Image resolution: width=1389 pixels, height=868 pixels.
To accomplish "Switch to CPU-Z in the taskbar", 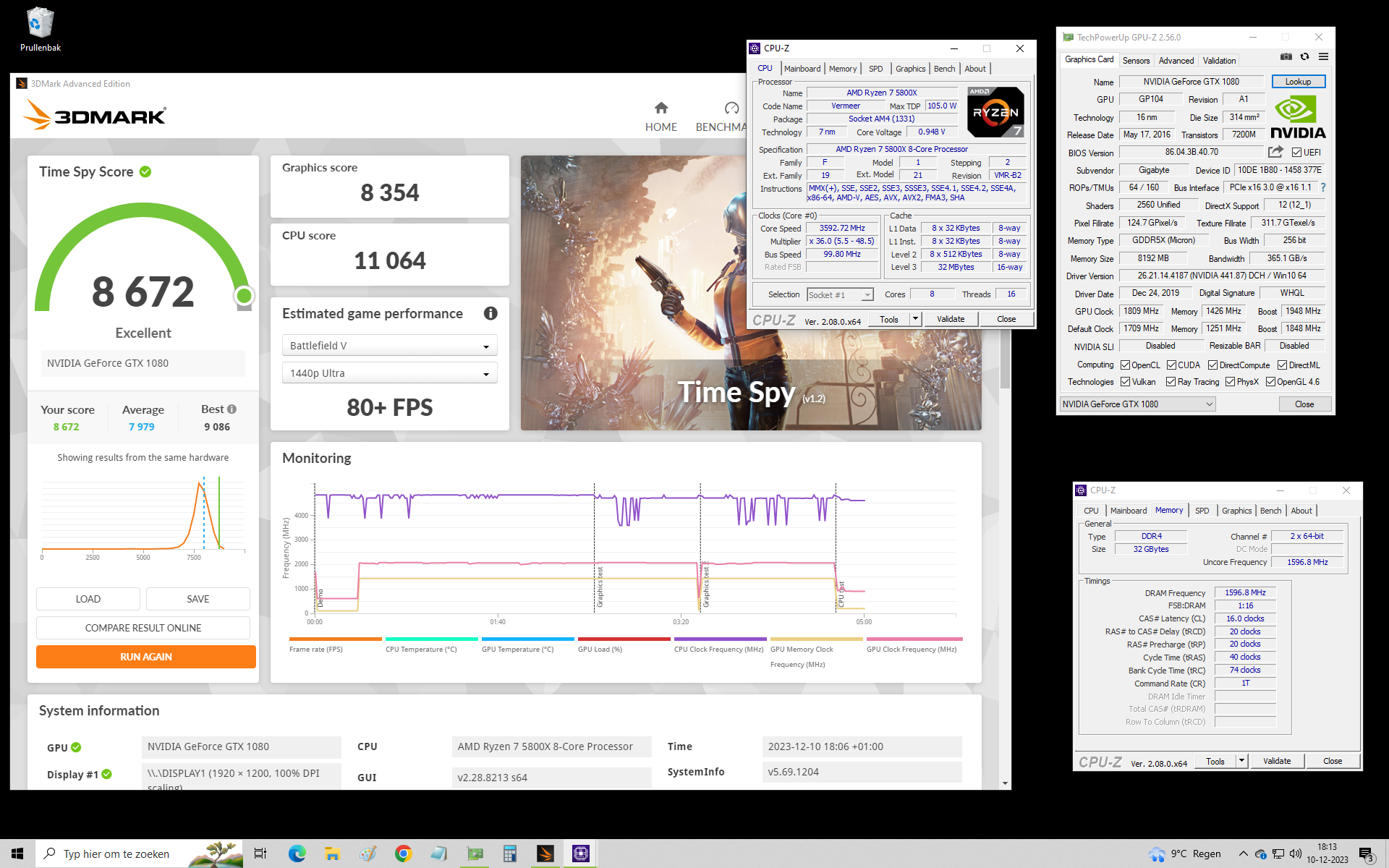I will pos(581,854).
